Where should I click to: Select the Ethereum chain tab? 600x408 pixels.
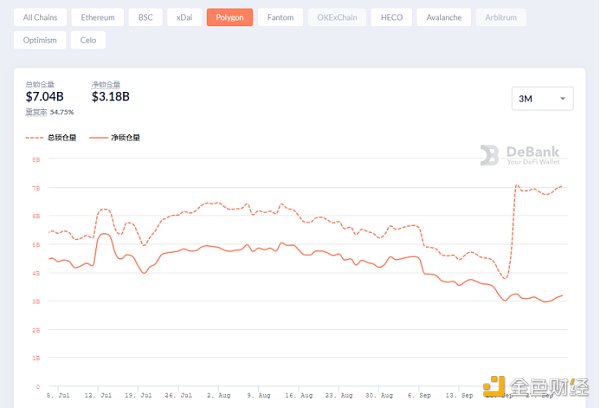coord(97,17)
